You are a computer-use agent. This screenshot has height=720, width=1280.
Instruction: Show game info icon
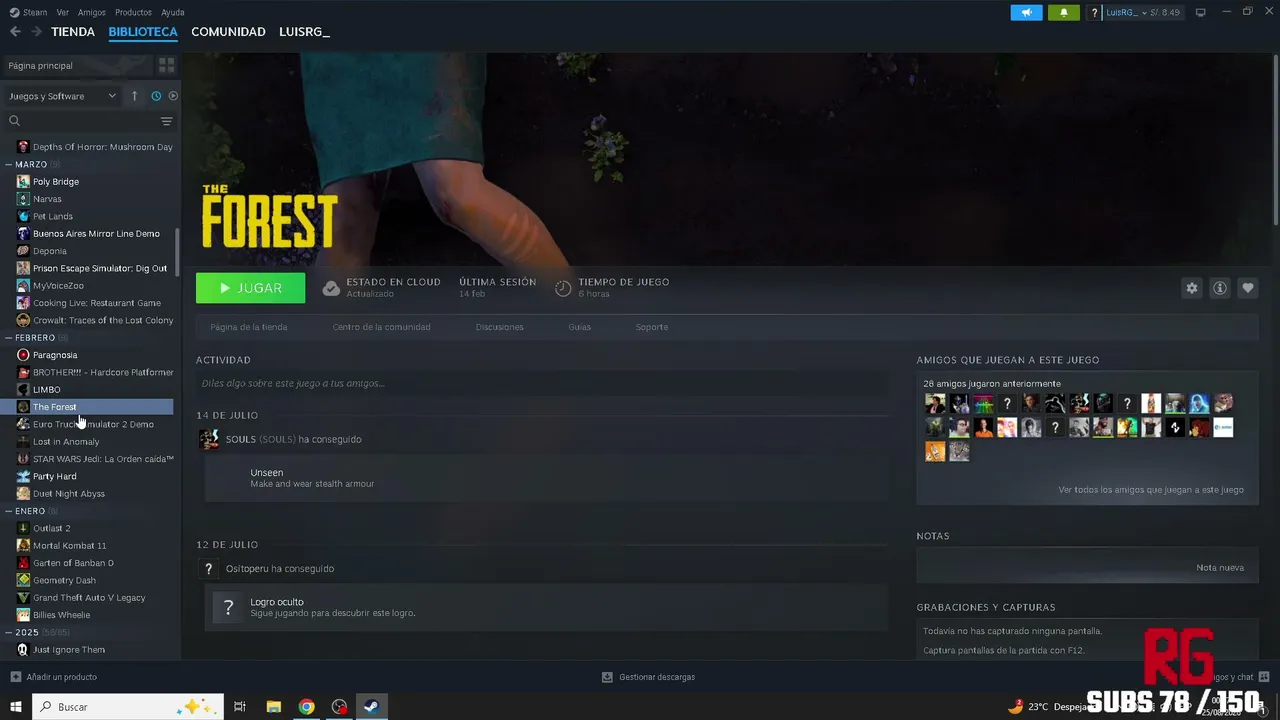(x=1219, y=288)
